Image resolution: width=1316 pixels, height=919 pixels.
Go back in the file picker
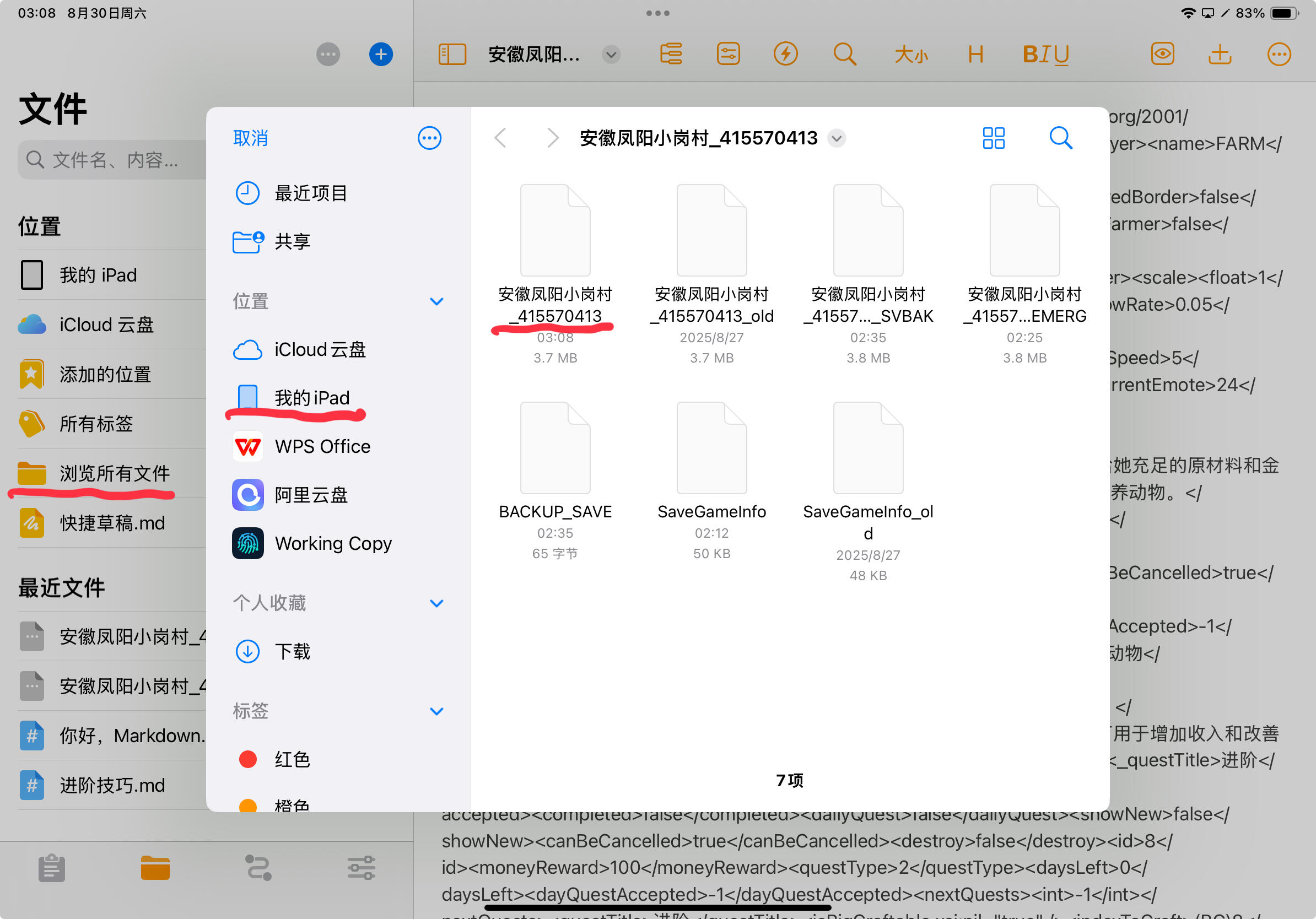[500, 138]
